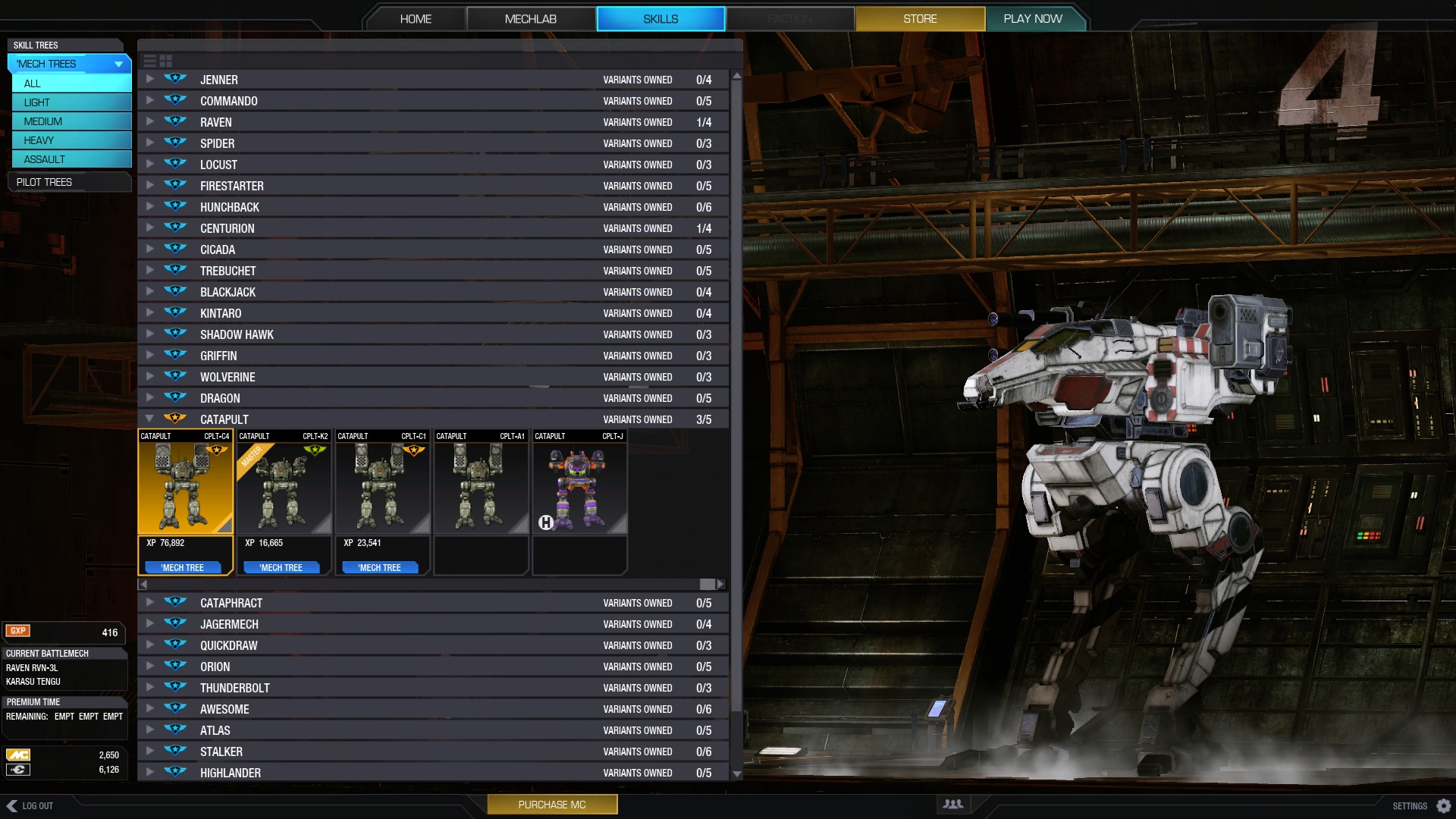The height and width of the screenshot is (819, 1456).
Task: Collapse the Catapult row
Action: (x=149, y=419)
